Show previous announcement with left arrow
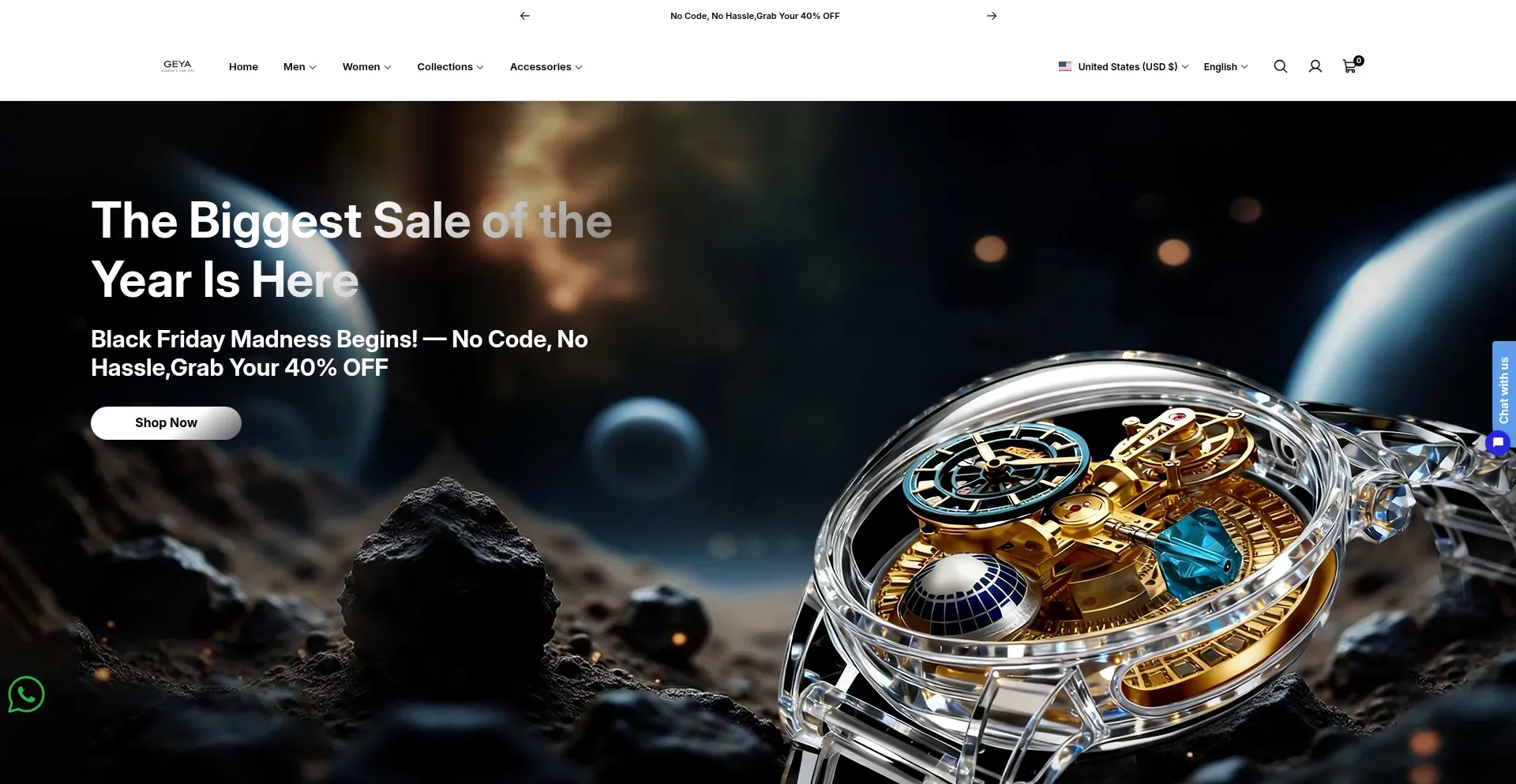The width and height of the screenshot is (1516, 784). [525, 16]
